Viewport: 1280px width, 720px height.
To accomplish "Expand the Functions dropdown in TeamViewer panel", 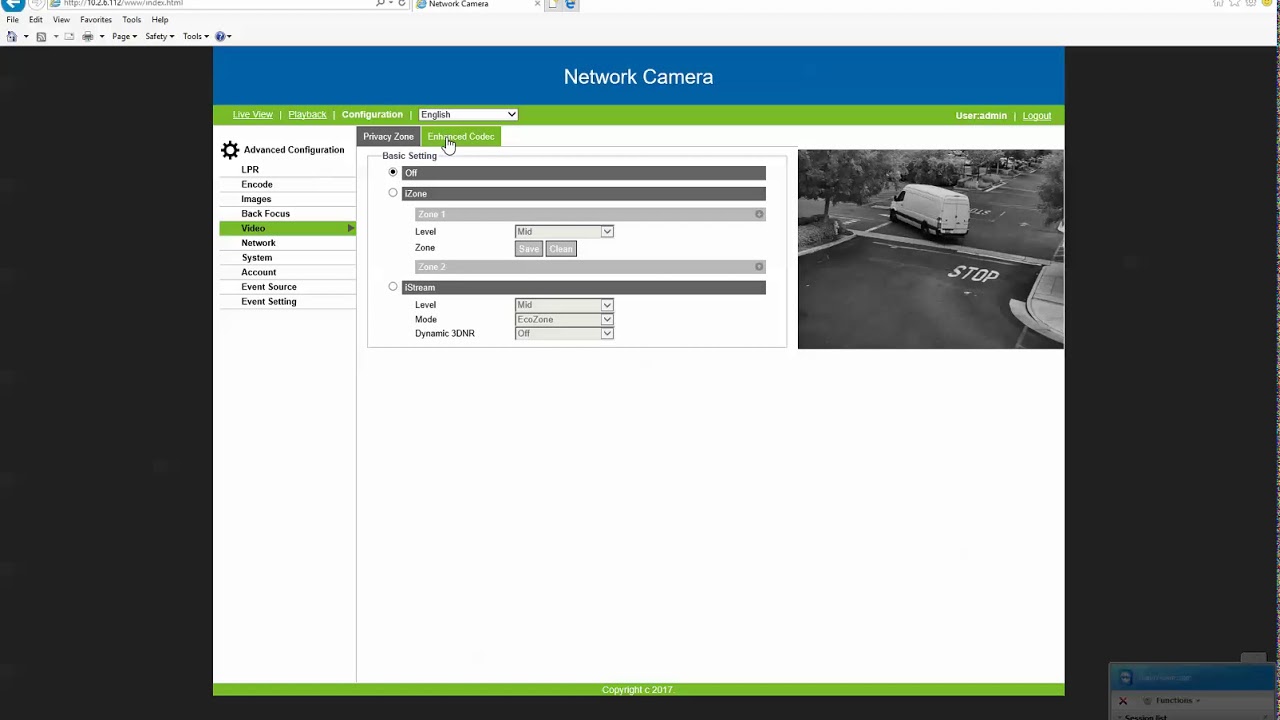I will (1178, 701).
